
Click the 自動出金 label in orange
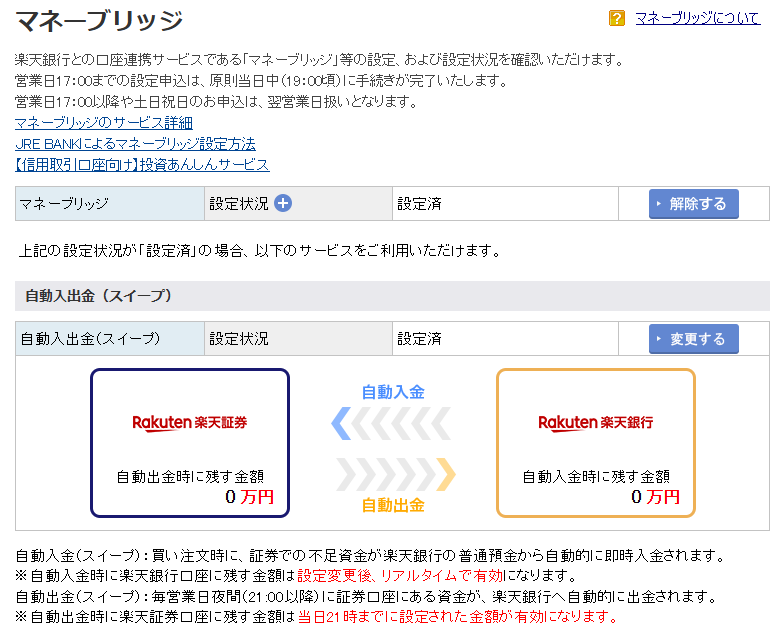393,505
